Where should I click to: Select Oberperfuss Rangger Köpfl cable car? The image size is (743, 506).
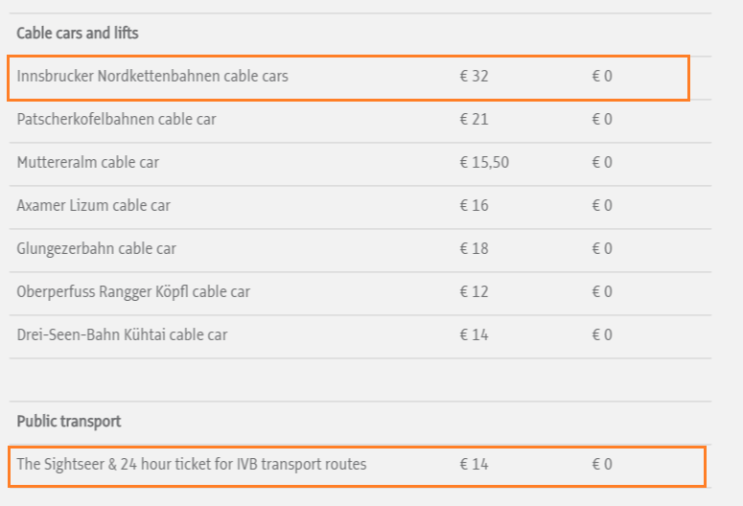(x=133, y=291)
